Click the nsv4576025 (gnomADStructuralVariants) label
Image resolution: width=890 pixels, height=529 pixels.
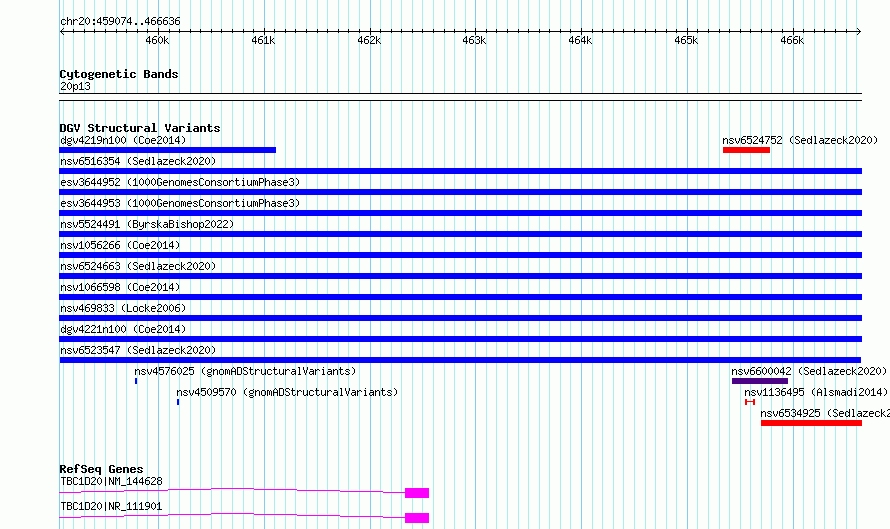click(x=245, y=371)
